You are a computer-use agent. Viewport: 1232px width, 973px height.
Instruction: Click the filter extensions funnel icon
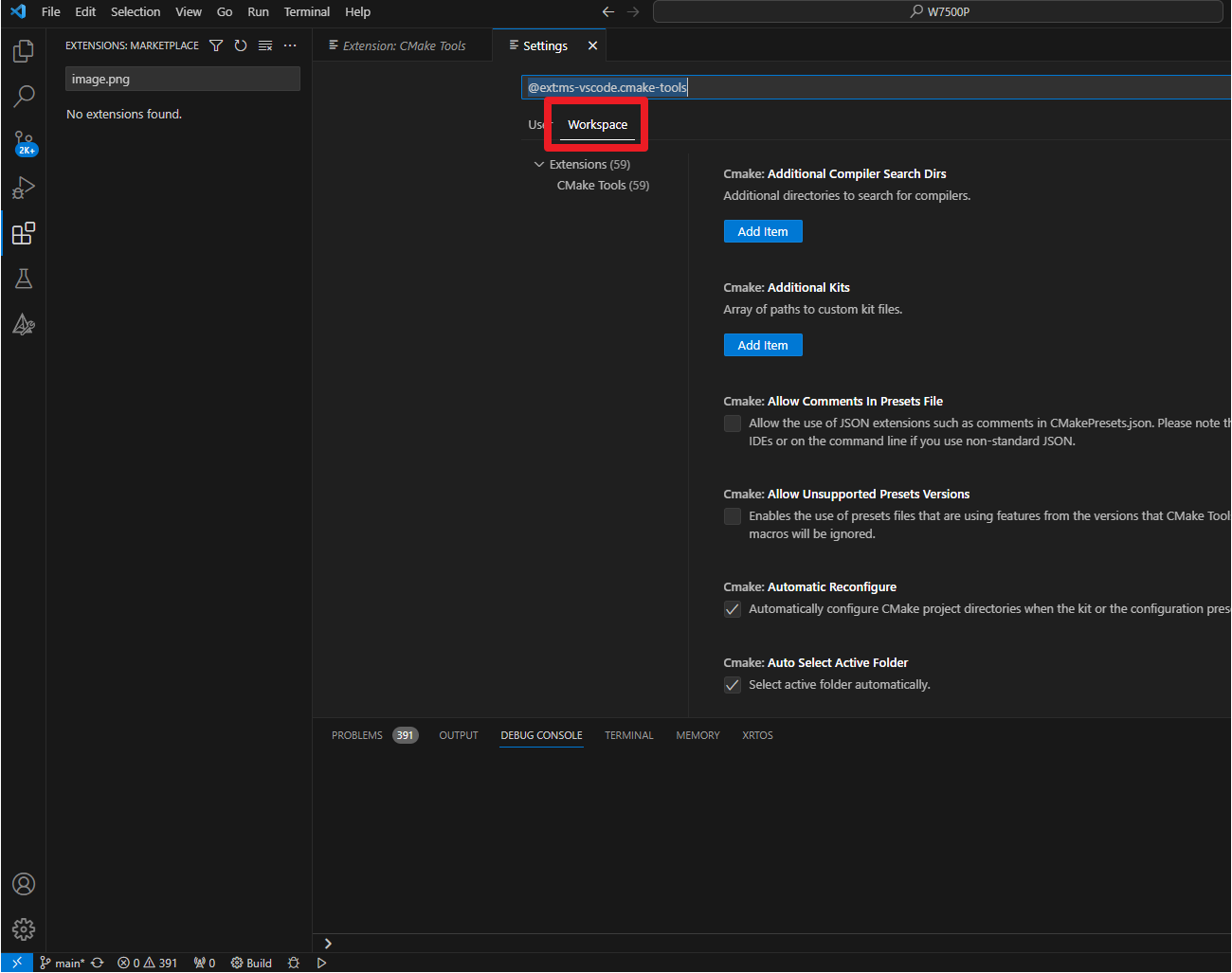tap(216, 45)
